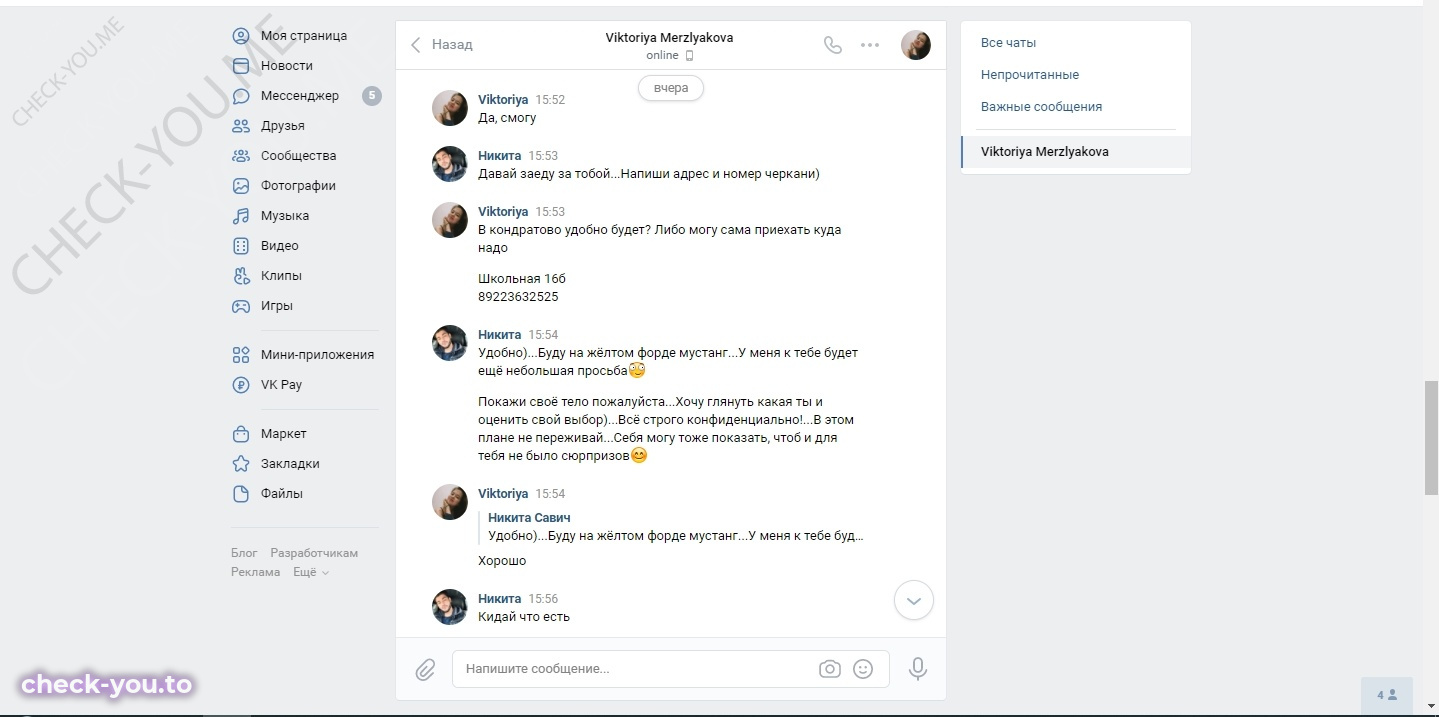Click the page vertical scrollbar thumb
The width and height of the screenshot is (1439, 717).
coord(1431,437)
